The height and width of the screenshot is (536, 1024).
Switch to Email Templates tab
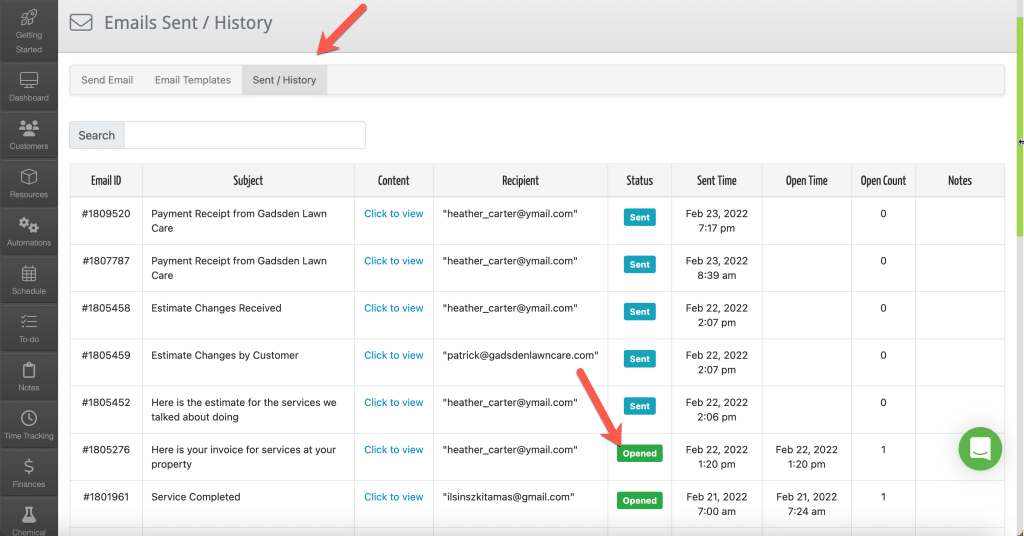[193, 80]
